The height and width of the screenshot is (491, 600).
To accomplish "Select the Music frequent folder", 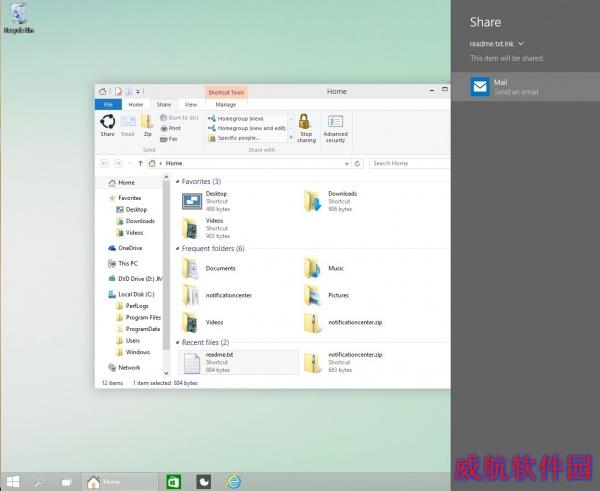I will pyautogui.click(x=324, y=268).
